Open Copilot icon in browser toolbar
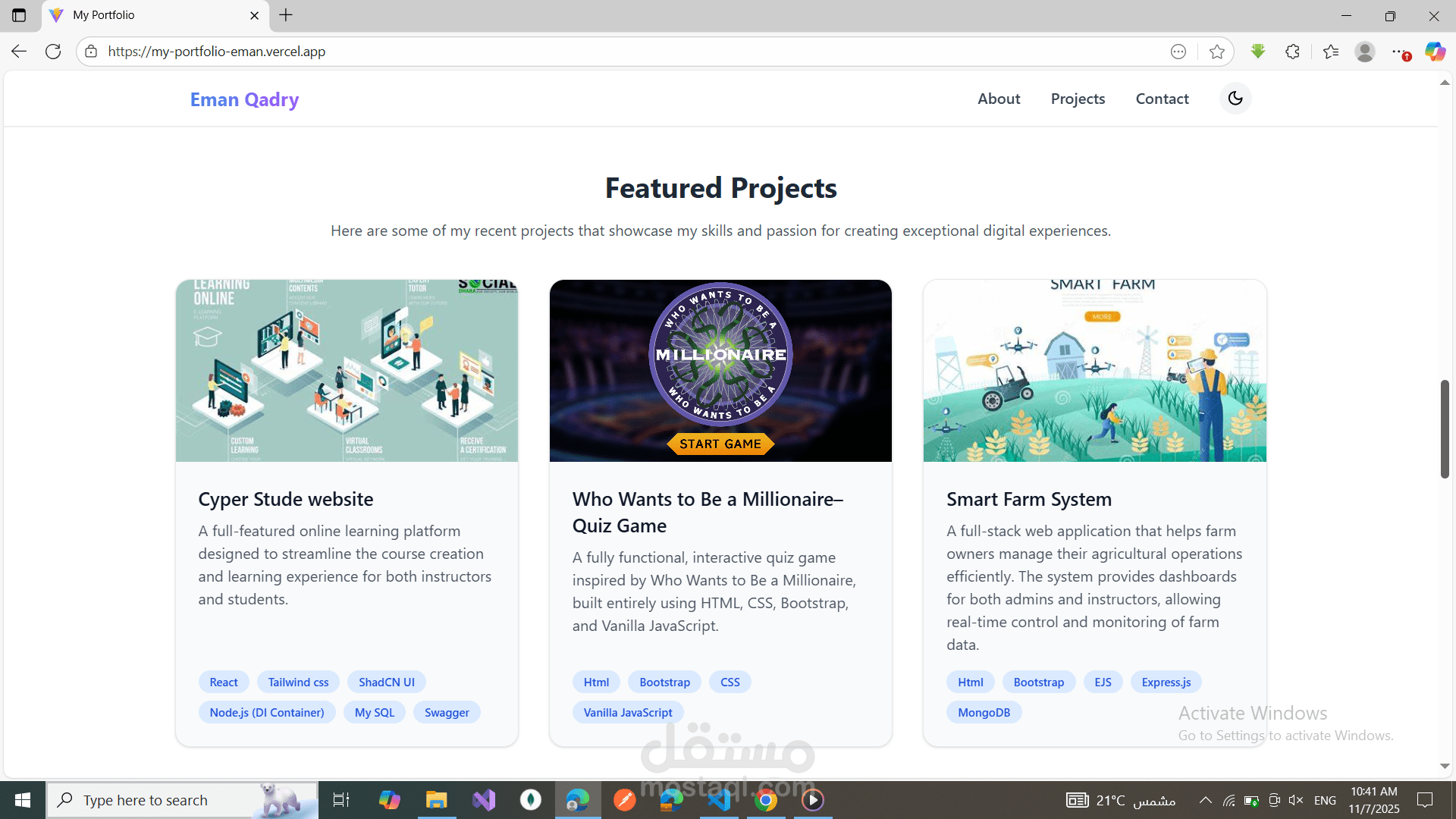The width and height of the screenshot is (1456, 819). (x=1435, y=52)
